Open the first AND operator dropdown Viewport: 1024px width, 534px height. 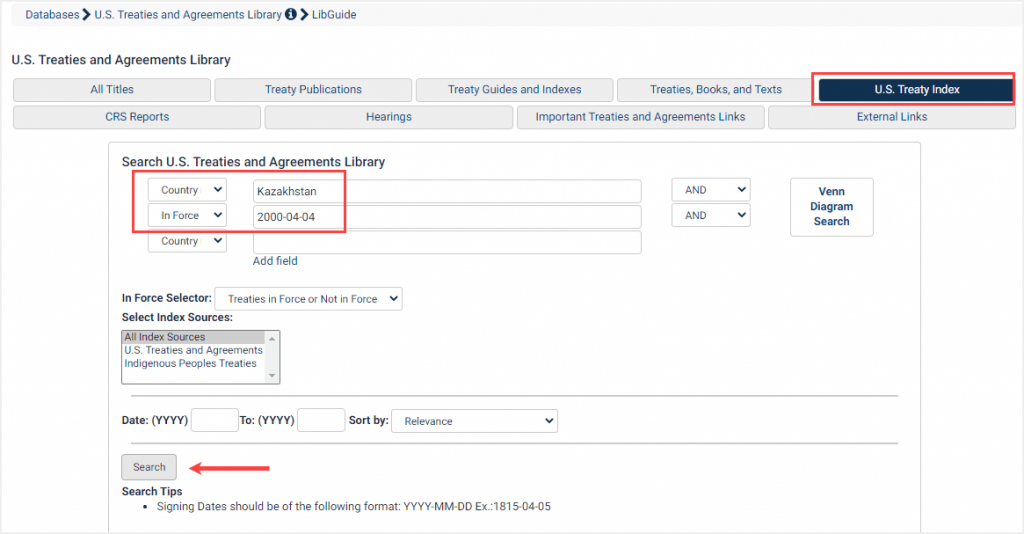(x=711, y=190)
